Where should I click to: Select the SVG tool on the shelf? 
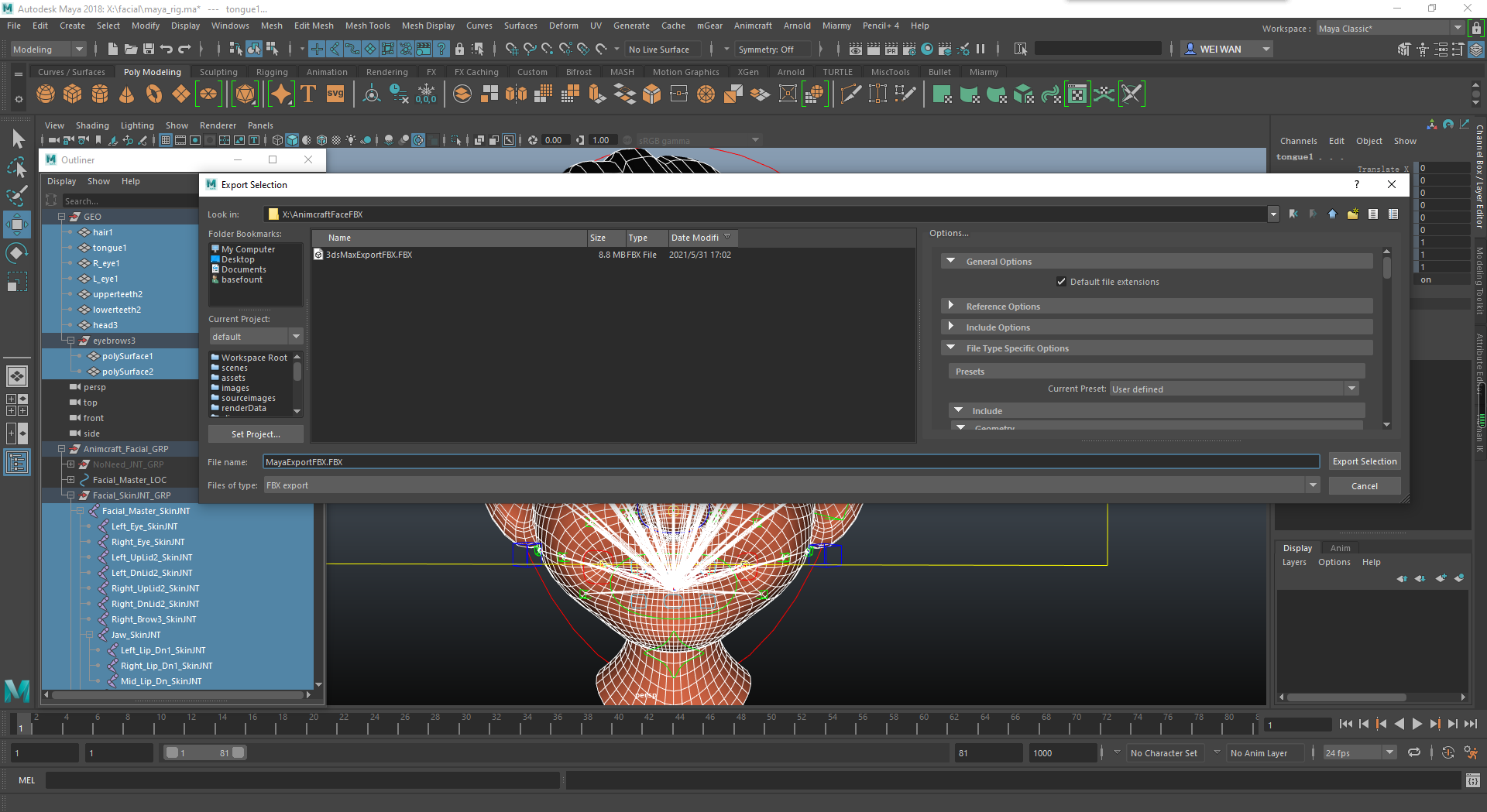pos(335,94)
